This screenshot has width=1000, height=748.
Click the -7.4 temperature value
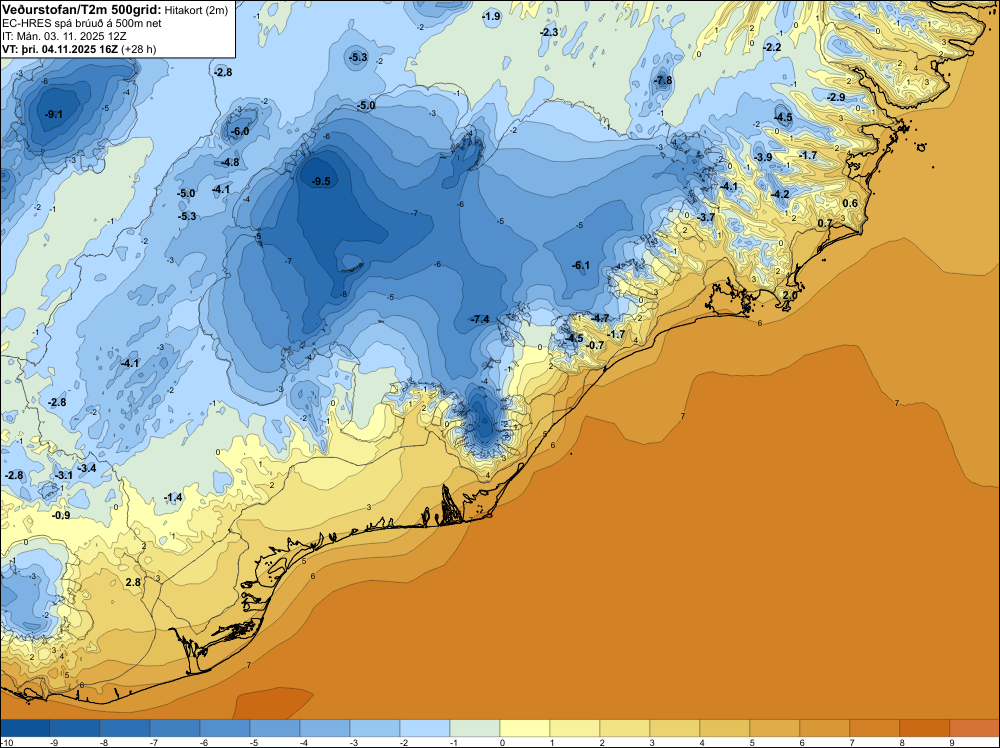480,319
